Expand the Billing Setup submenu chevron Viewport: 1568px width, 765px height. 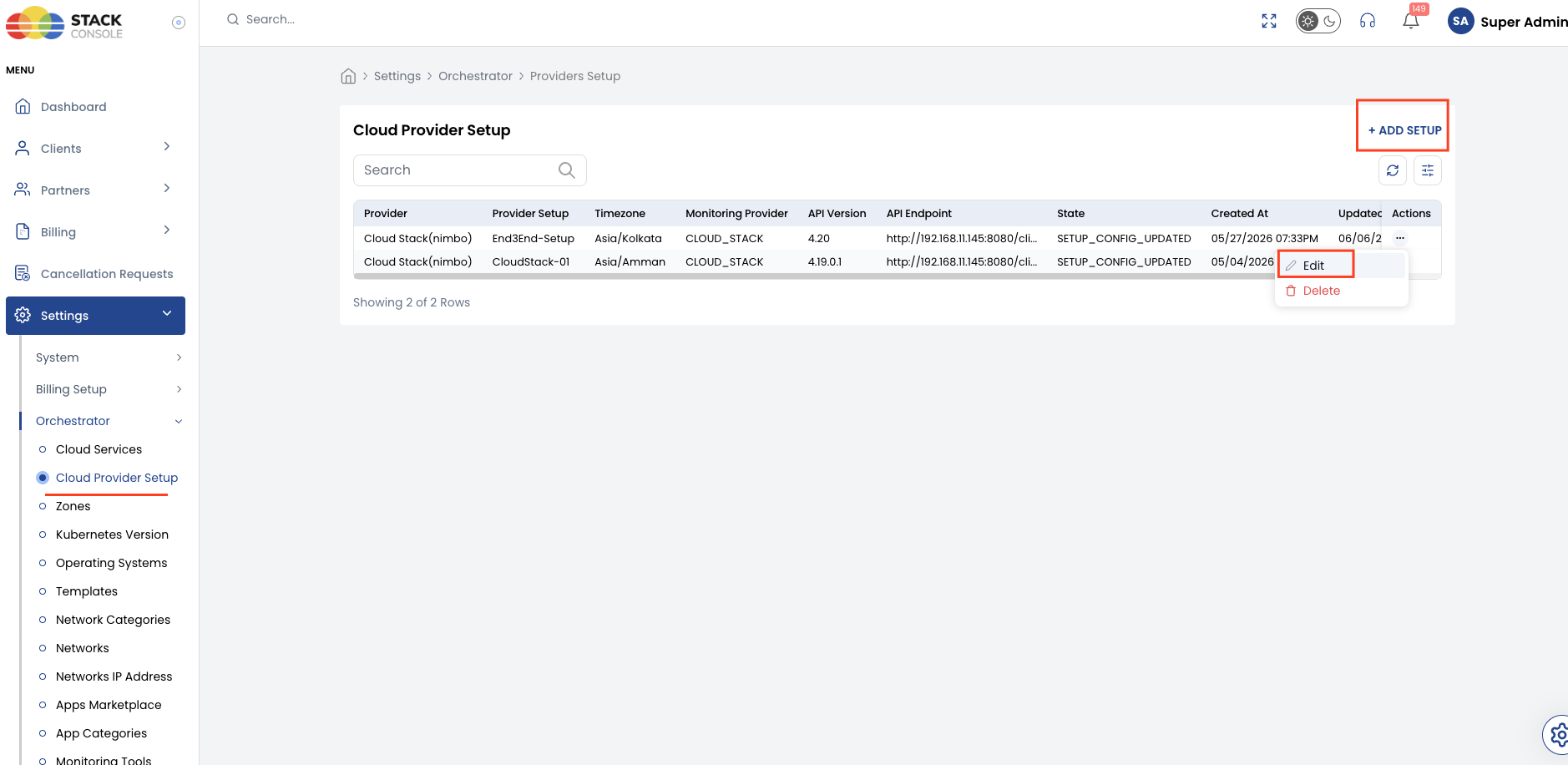point(179,389)
